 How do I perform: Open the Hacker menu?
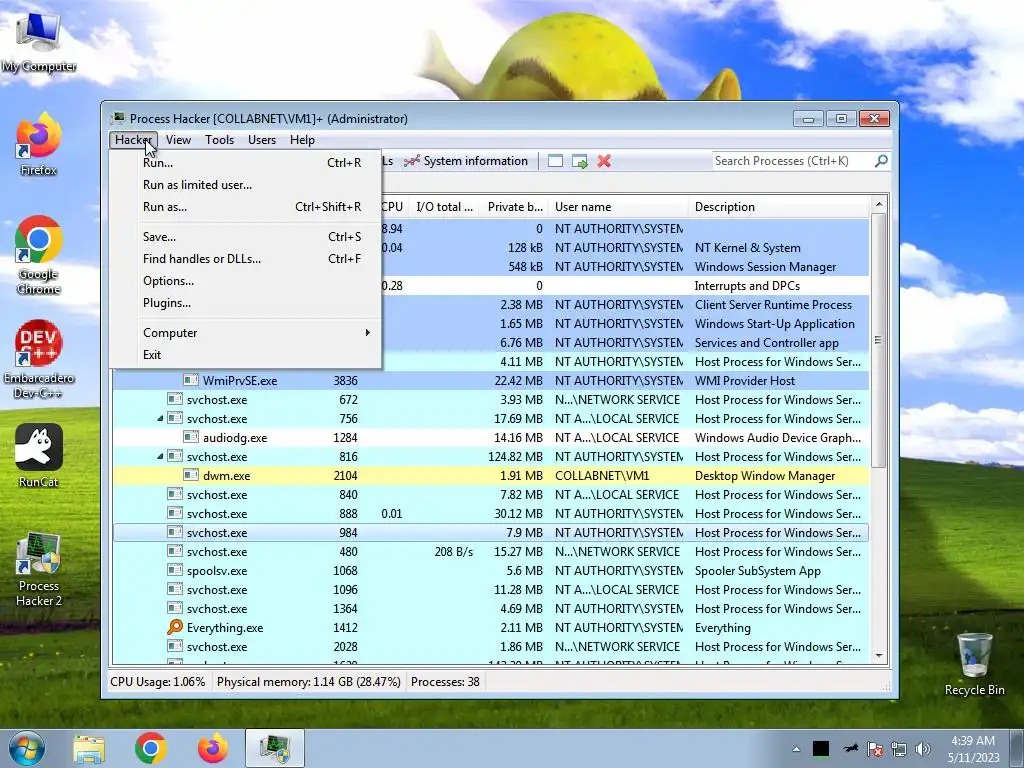(133, 140)
